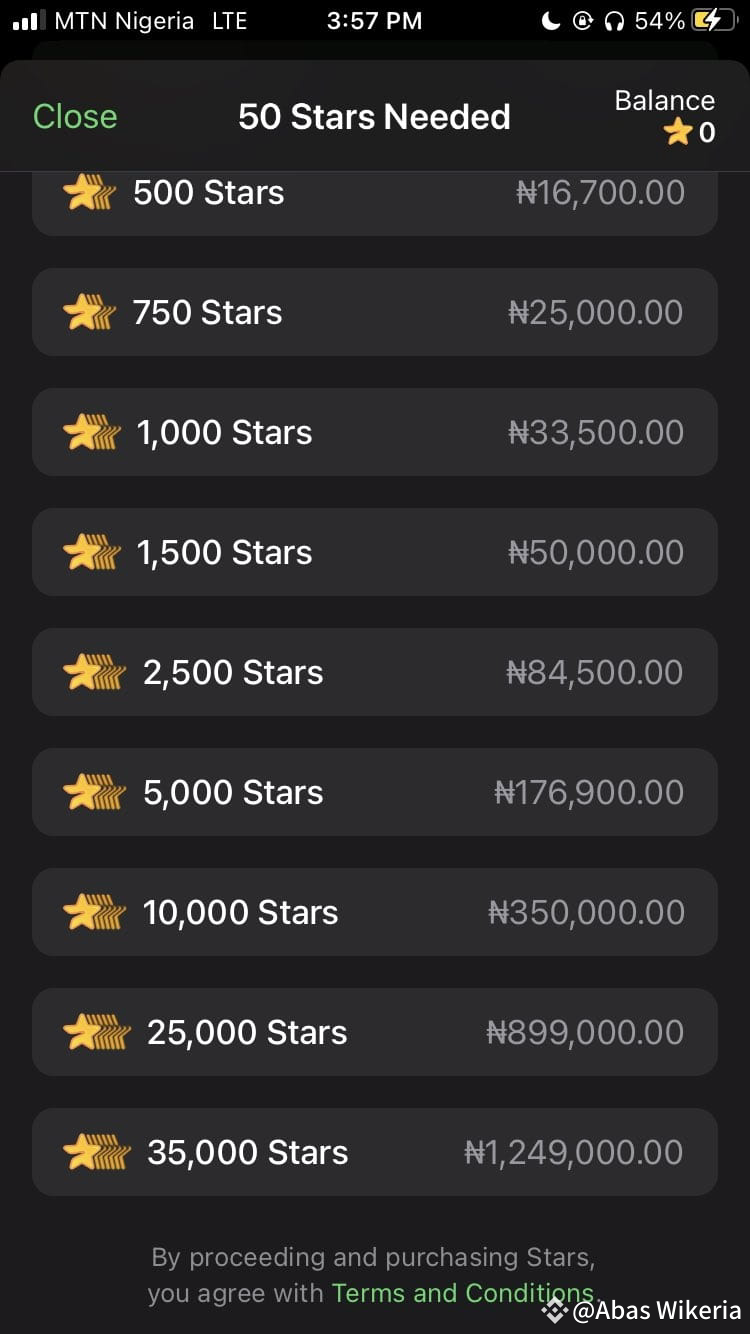
Task: Tap the ₦16,700.00 price
Action: click(600, 193)
